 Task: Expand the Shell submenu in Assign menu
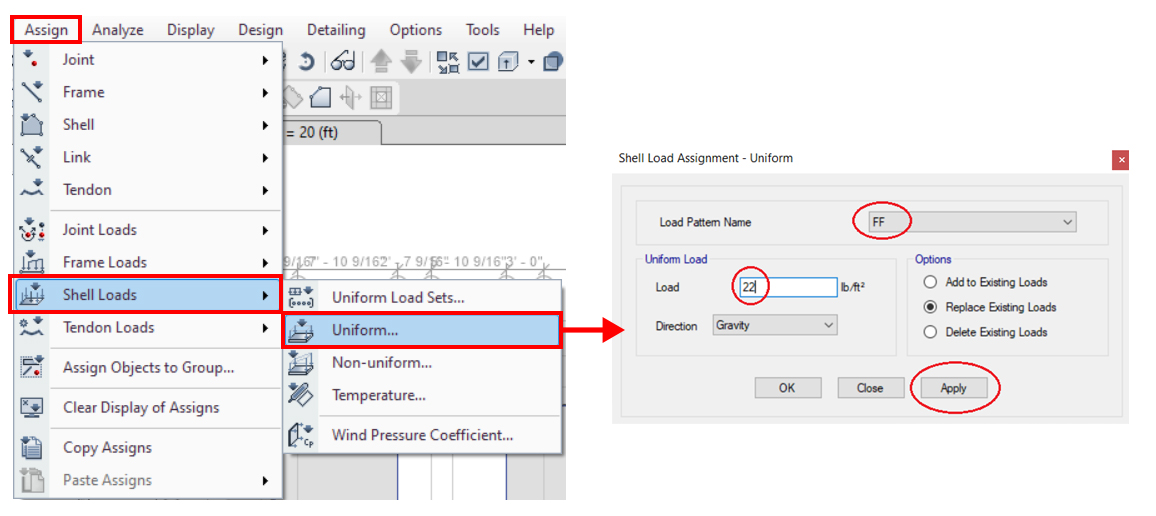147,125
